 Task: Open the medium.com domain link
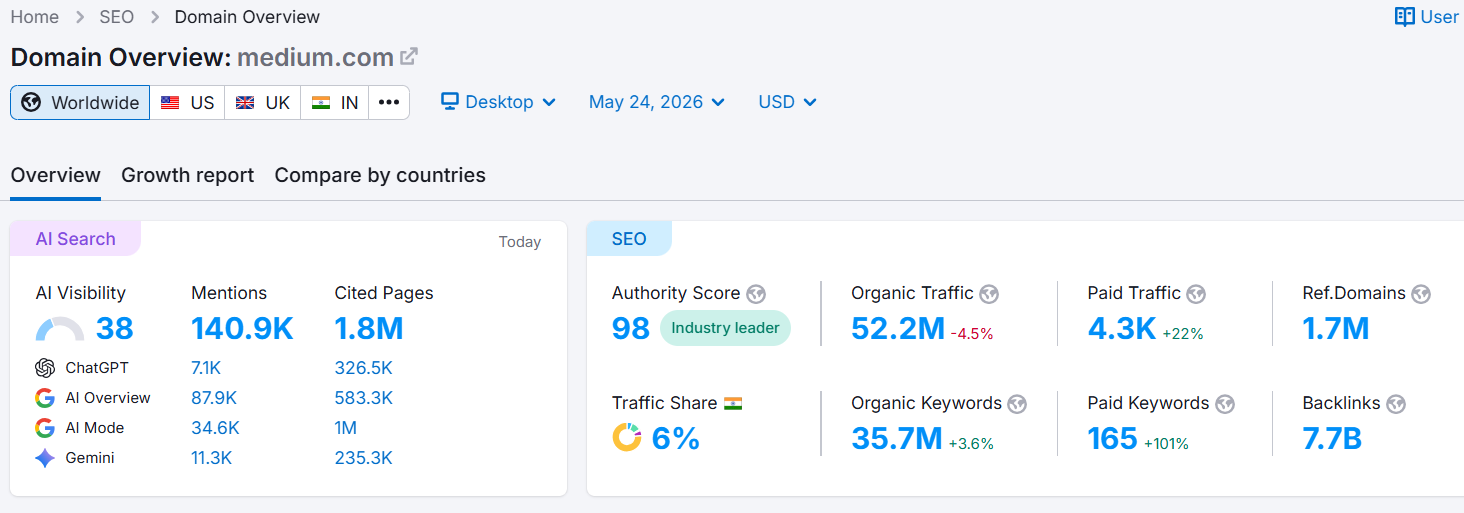pos(315,58)
